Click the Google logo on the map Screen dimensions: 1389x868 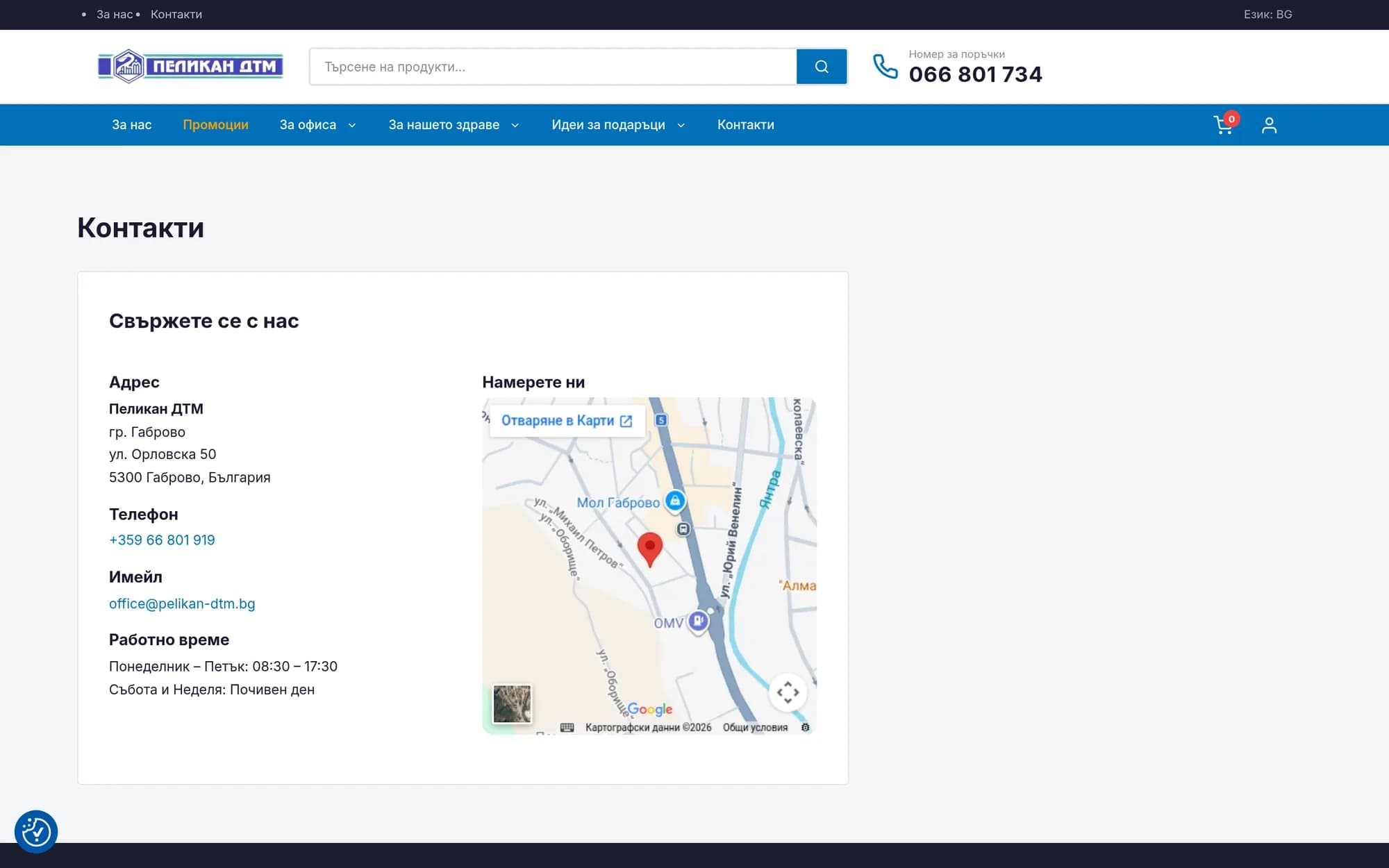click(x=650, y=709)
